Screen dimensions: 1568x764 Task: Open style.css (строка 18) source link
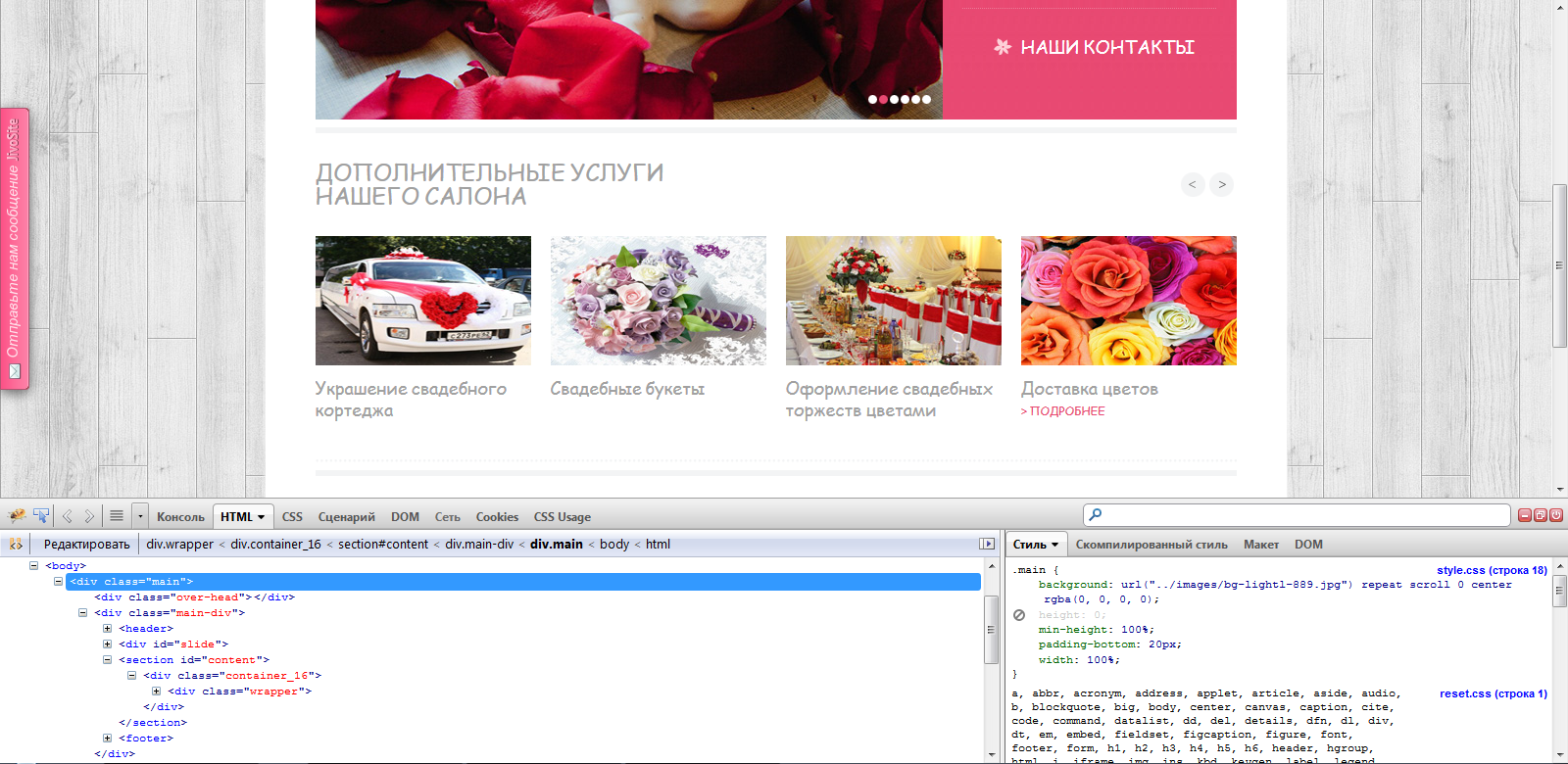1493,570
